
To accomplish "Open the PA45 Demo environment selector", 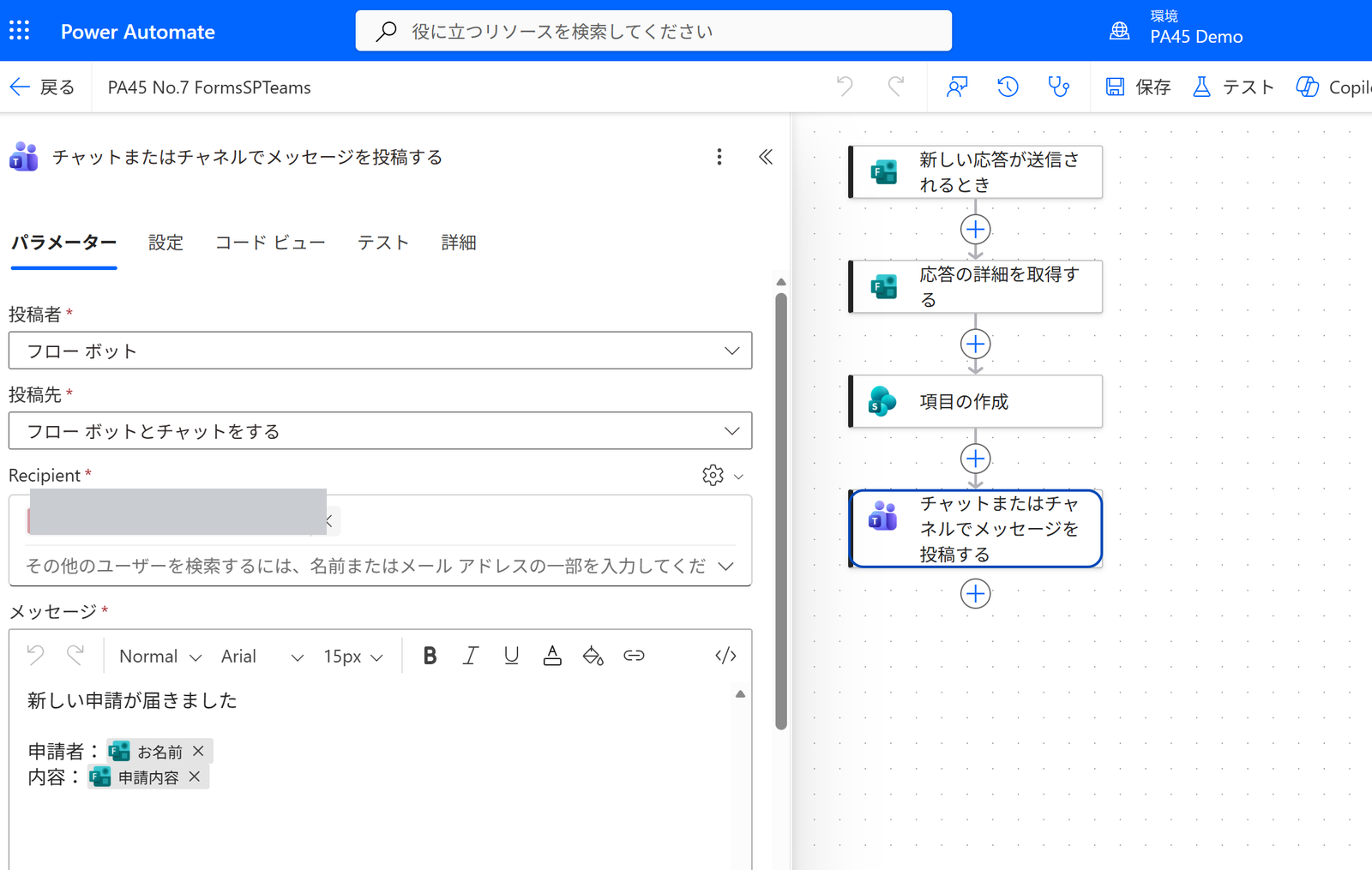I will click(1195, 28).
